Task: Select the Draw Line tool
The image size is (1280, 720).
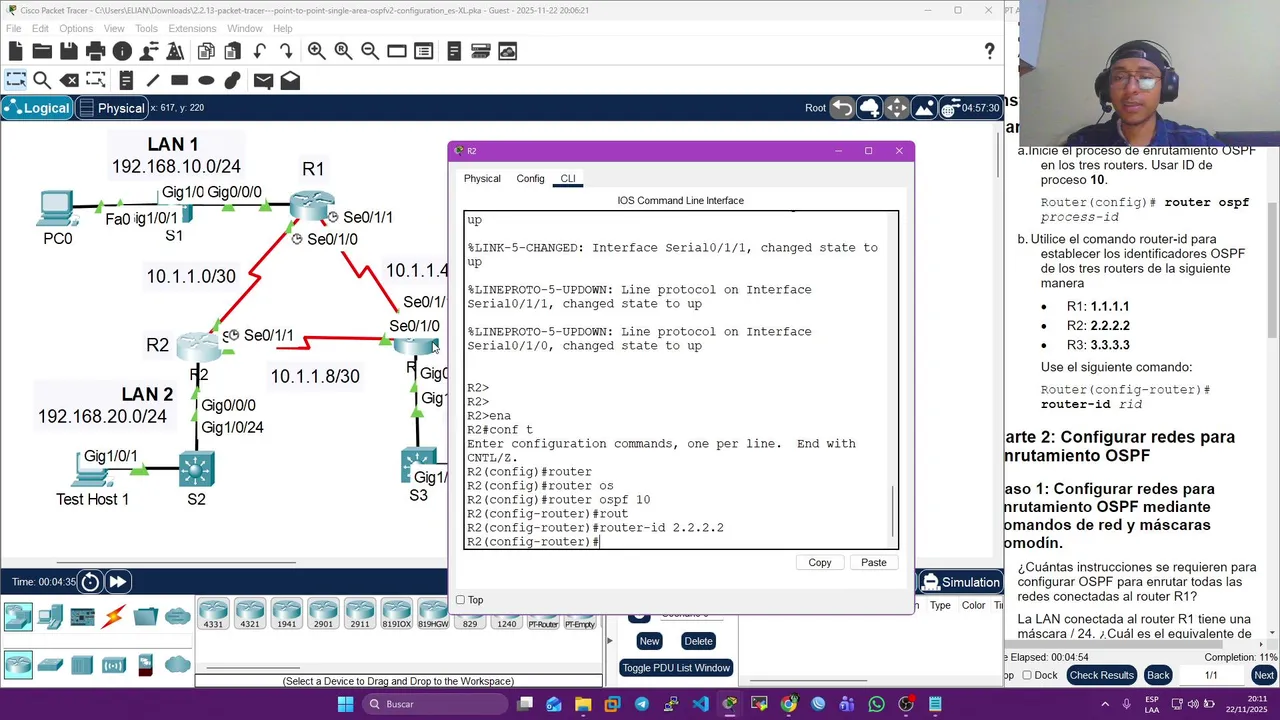Action: click(153, 80)
